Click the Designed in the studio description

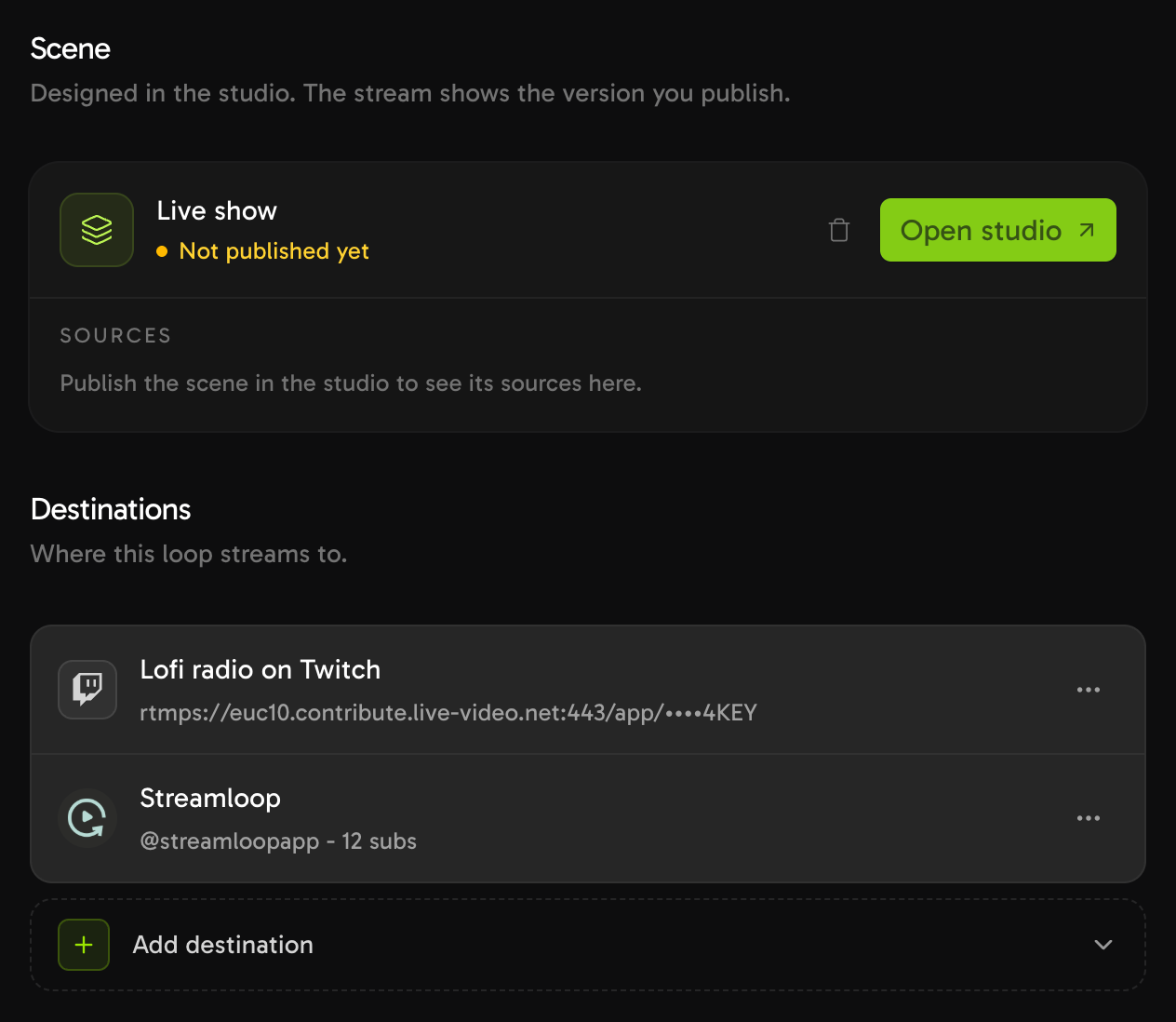coord(410,93)
